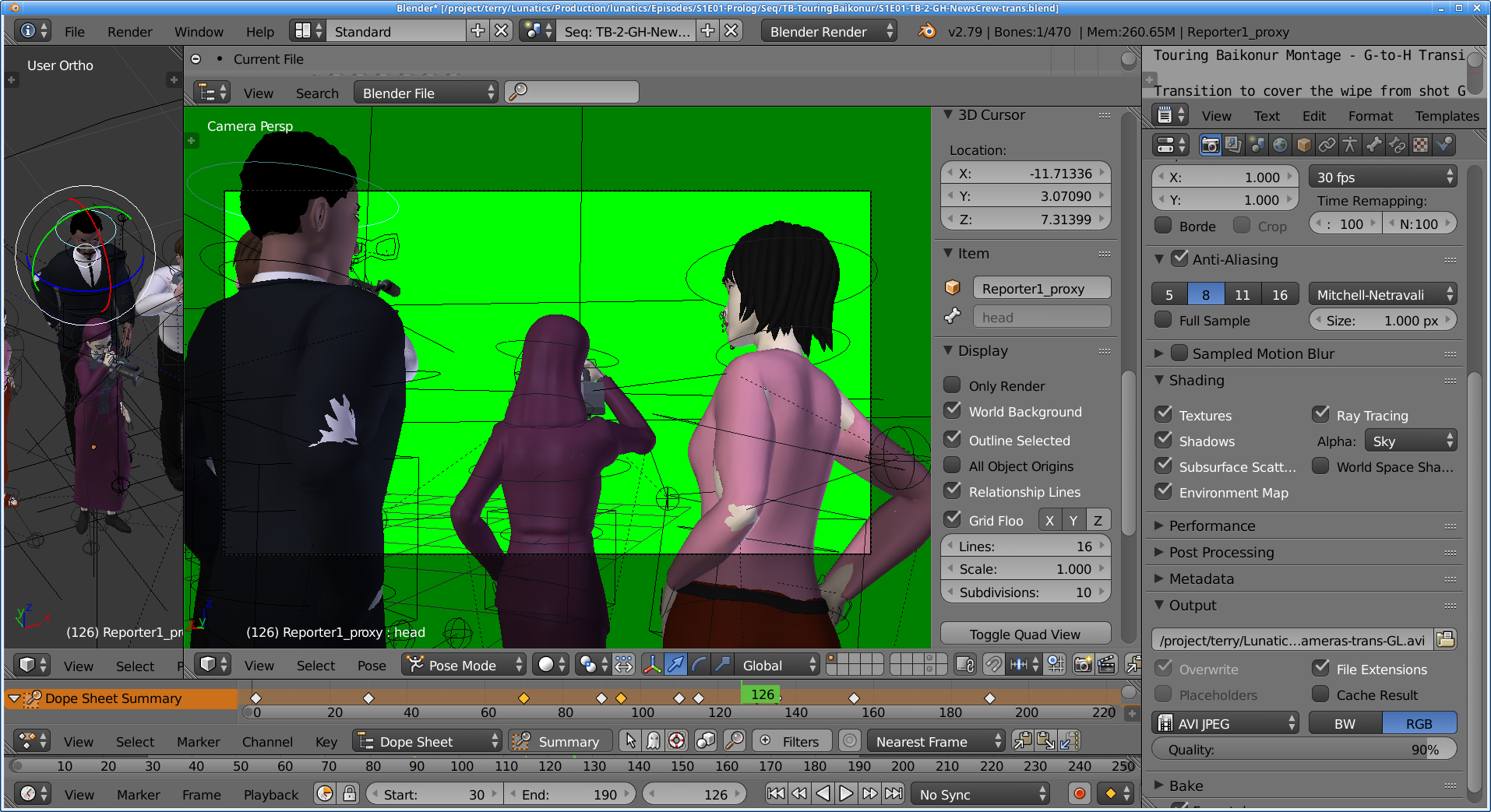Open the AVI JPEG file format dropdown
1491x812 pixels.
tap(1225, 723)
